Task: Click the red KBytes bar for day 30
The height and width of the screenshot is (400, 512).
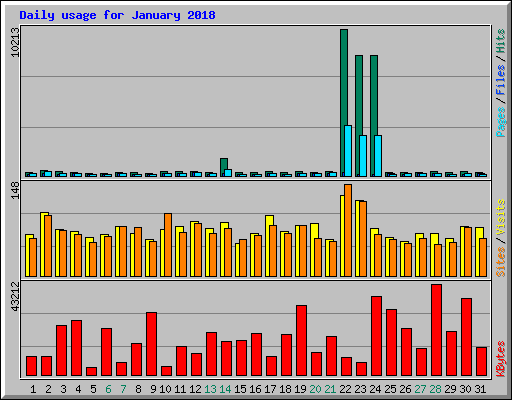Action: [x=466, y=337]
